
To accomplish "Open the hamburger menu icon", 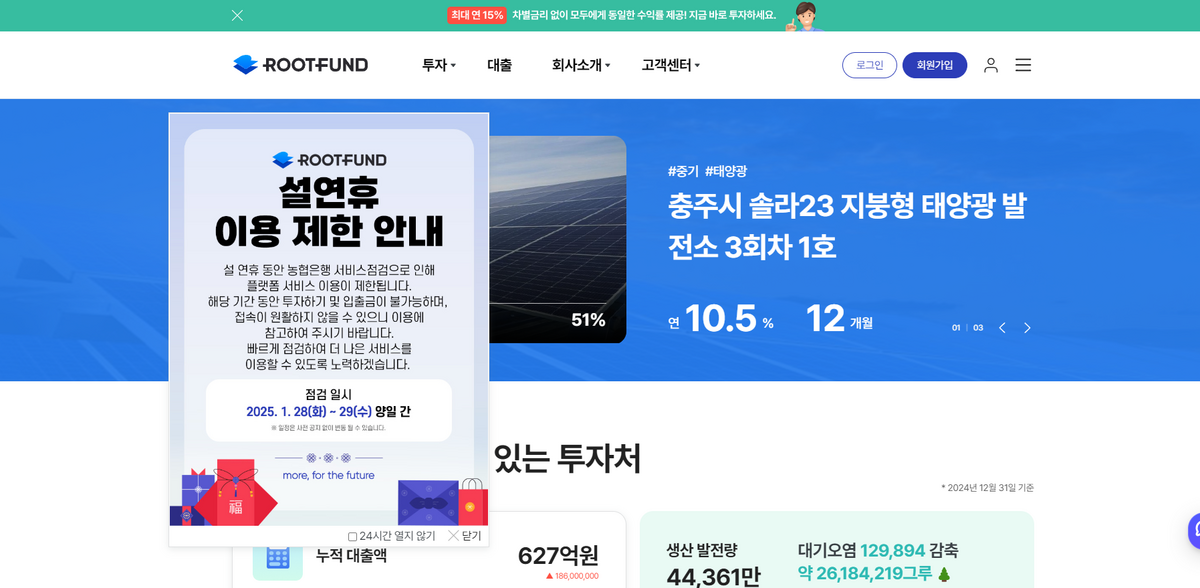I will tap(1023, 65).
